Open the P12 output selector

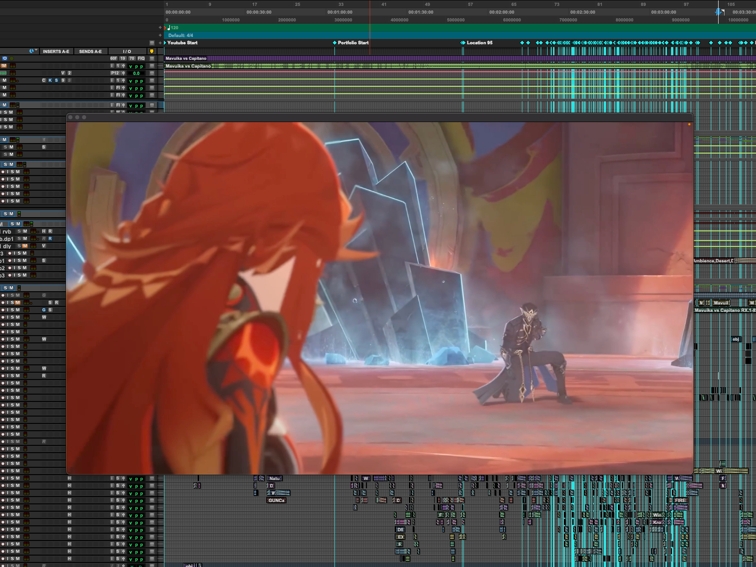pos(115,73)
